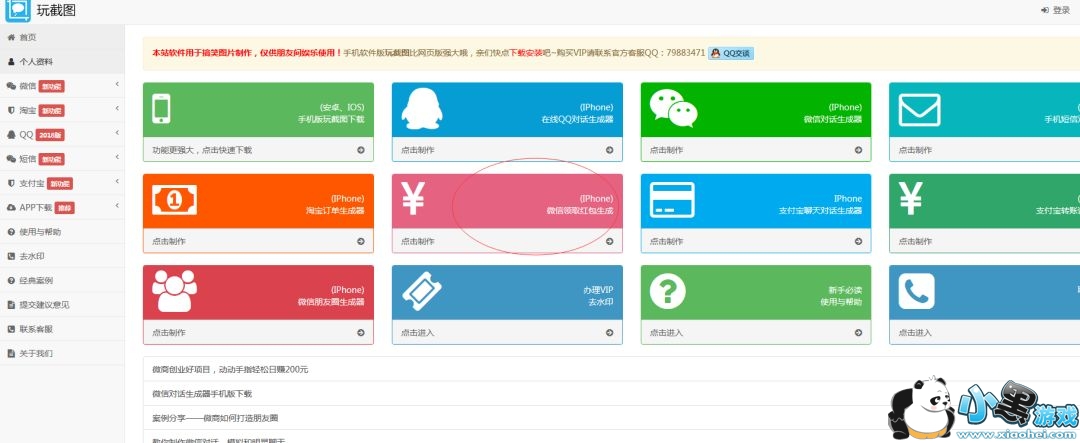Image resolution: width=1080 pixels, height=443 pixels.
Task: Click the credit card icon on the 支付宝聊天对话生成器 card
Action: coord(672,200)
